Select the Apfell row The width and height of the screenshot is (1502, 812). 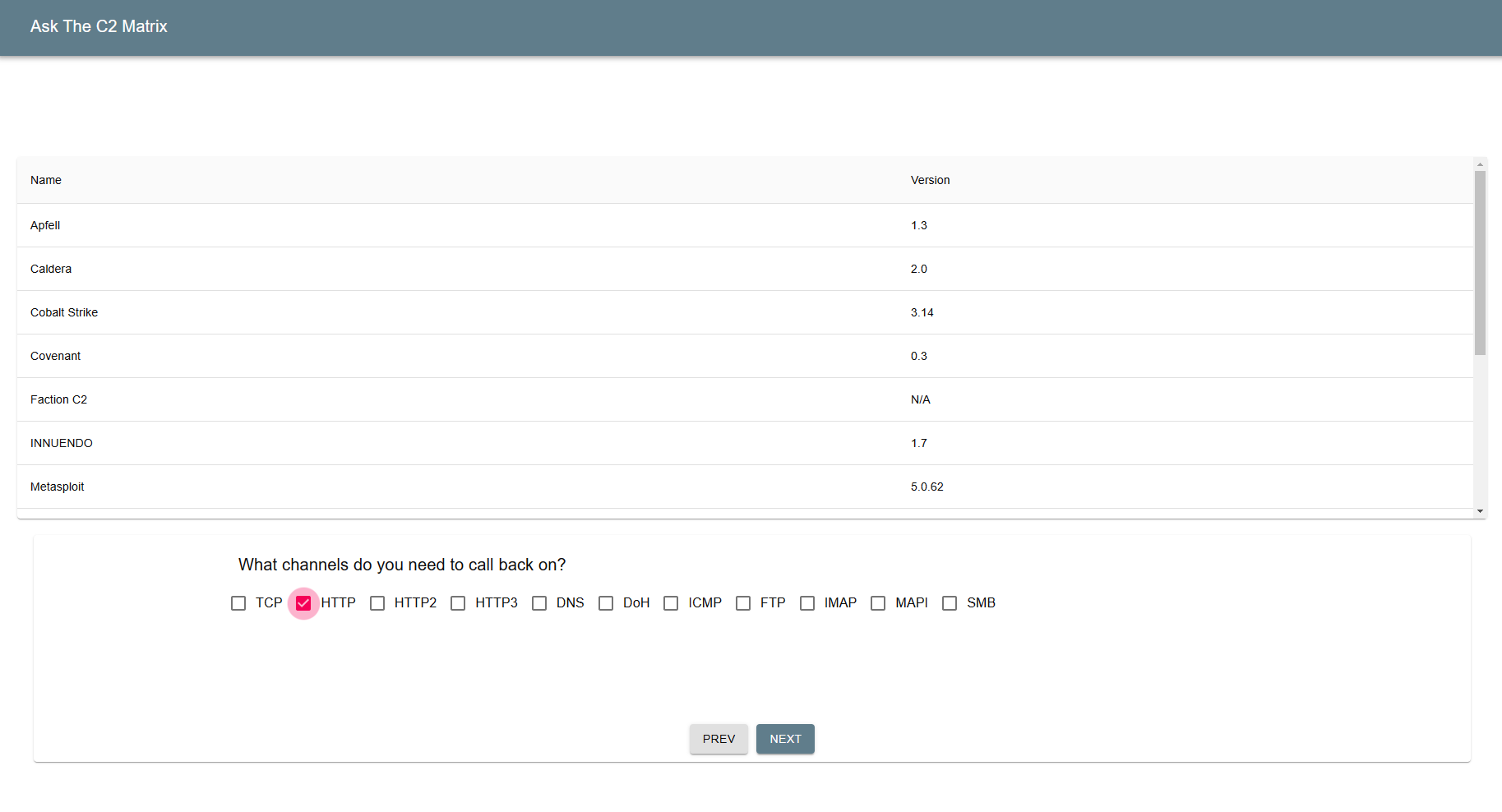pyautogui.click(x=745, y=225)
